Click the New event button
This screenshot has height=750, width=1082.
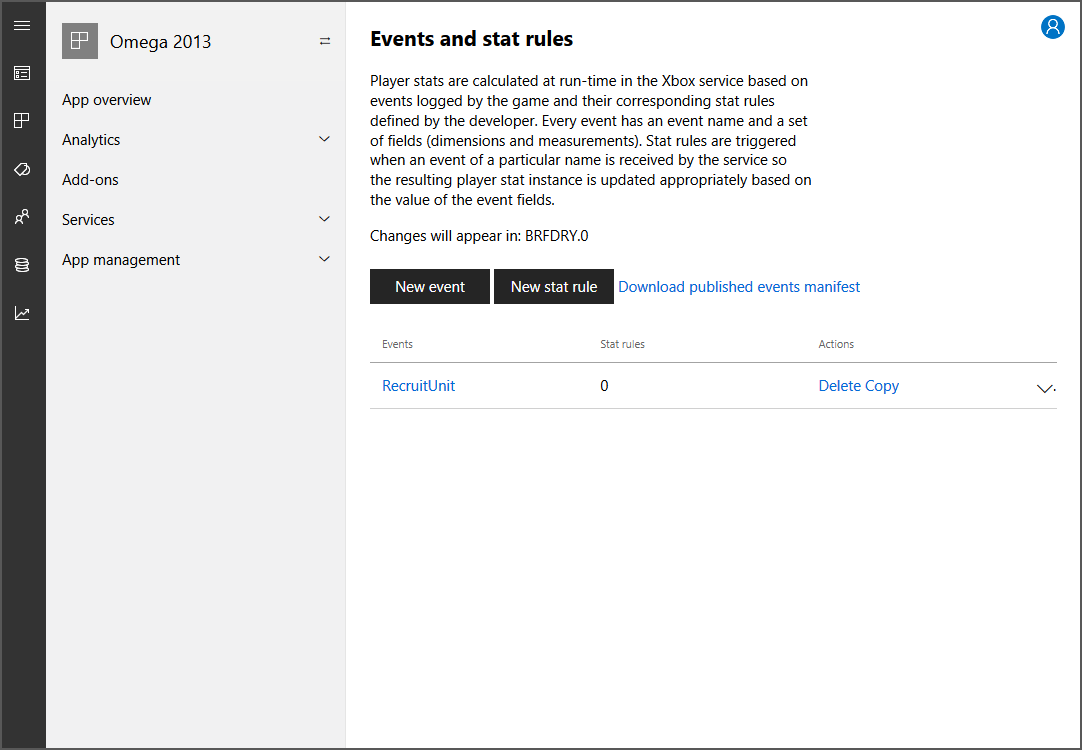(430, 286)
